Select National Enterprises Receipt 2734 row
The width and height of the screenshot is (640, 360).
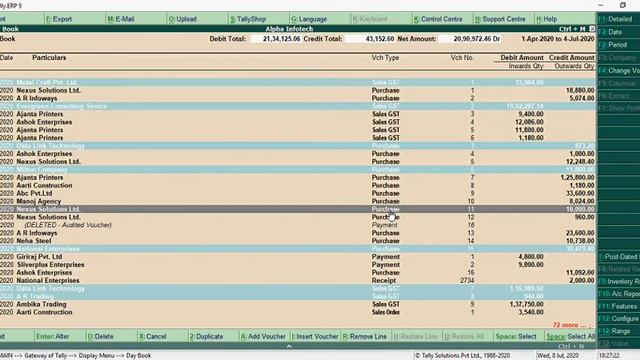(x=298, y=280)
